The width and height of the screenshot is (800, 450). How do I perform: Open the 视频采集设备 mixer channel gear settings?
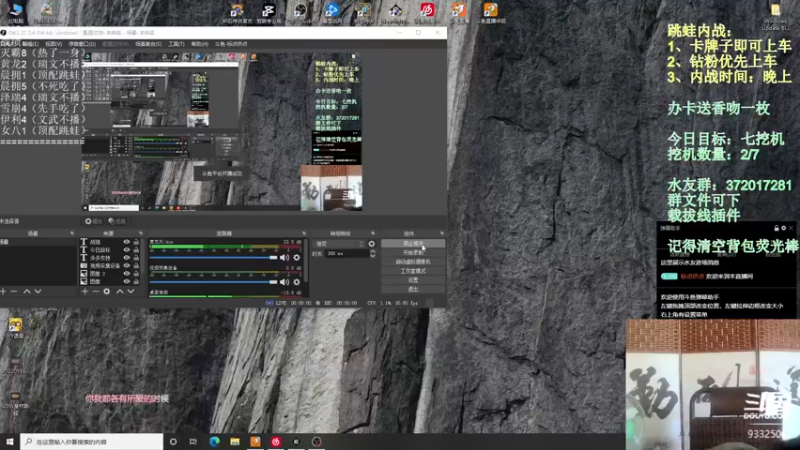tap(297, 282)
